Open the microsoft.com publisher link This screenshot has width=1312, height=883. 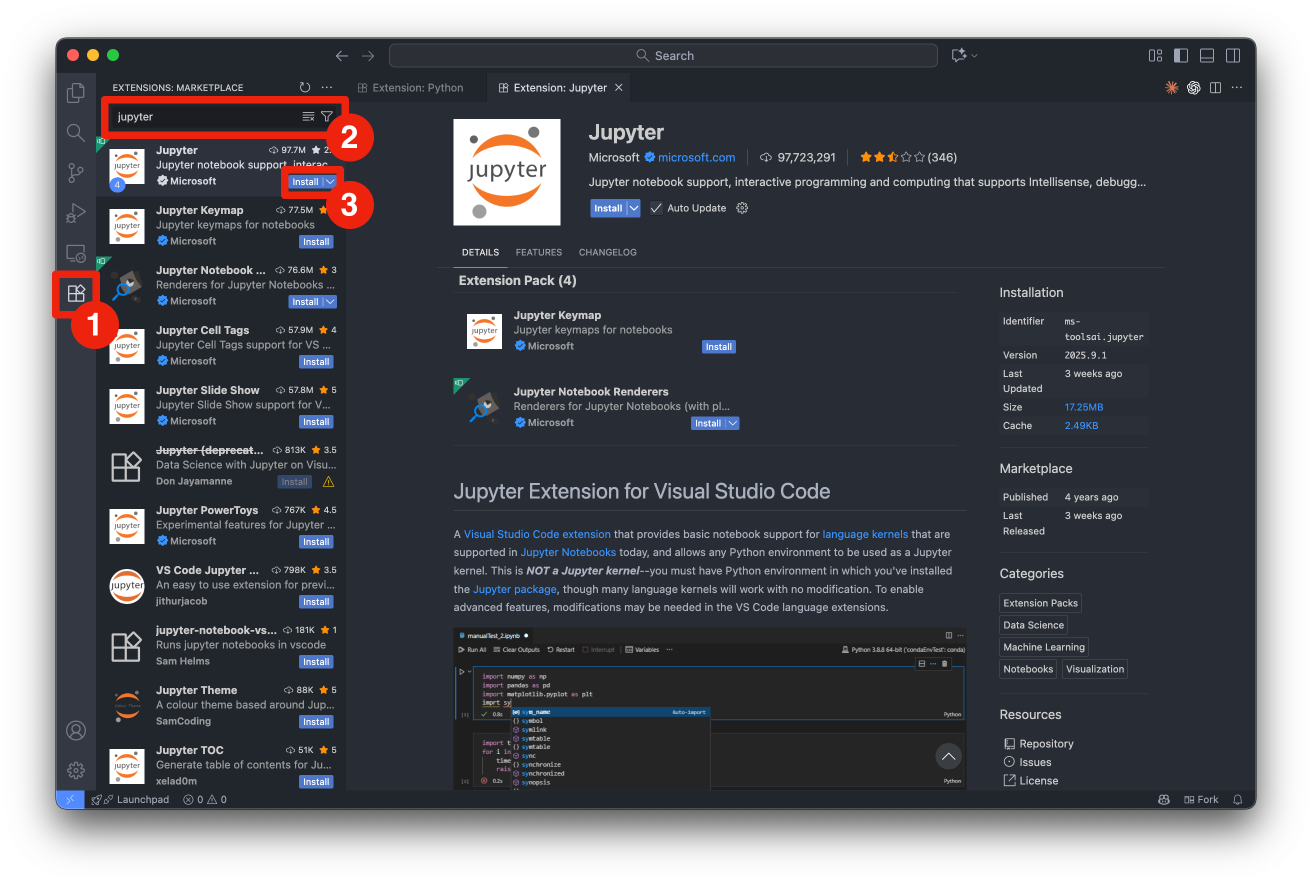[x=696, y=158]
